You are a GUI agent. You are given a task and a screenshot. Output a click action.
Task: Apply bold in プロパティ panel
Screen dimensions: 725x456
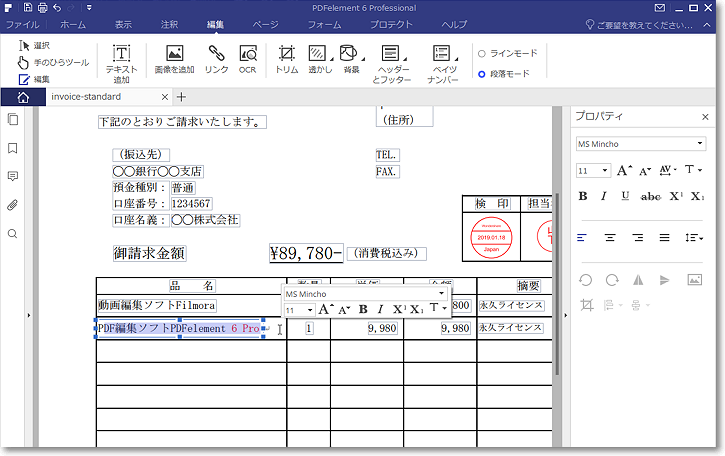[x=583, y=196]
